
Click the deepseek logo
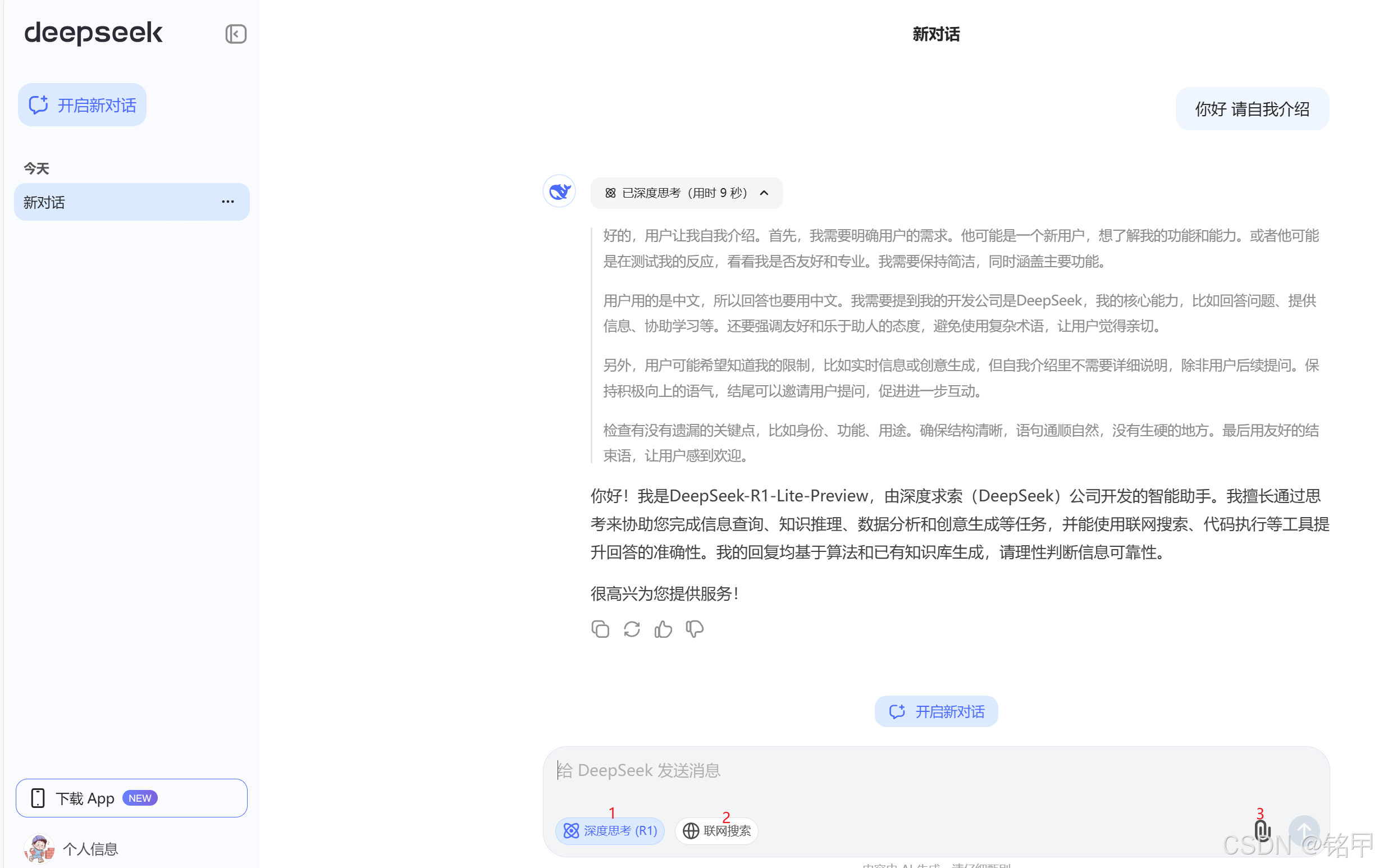[93, 33]
